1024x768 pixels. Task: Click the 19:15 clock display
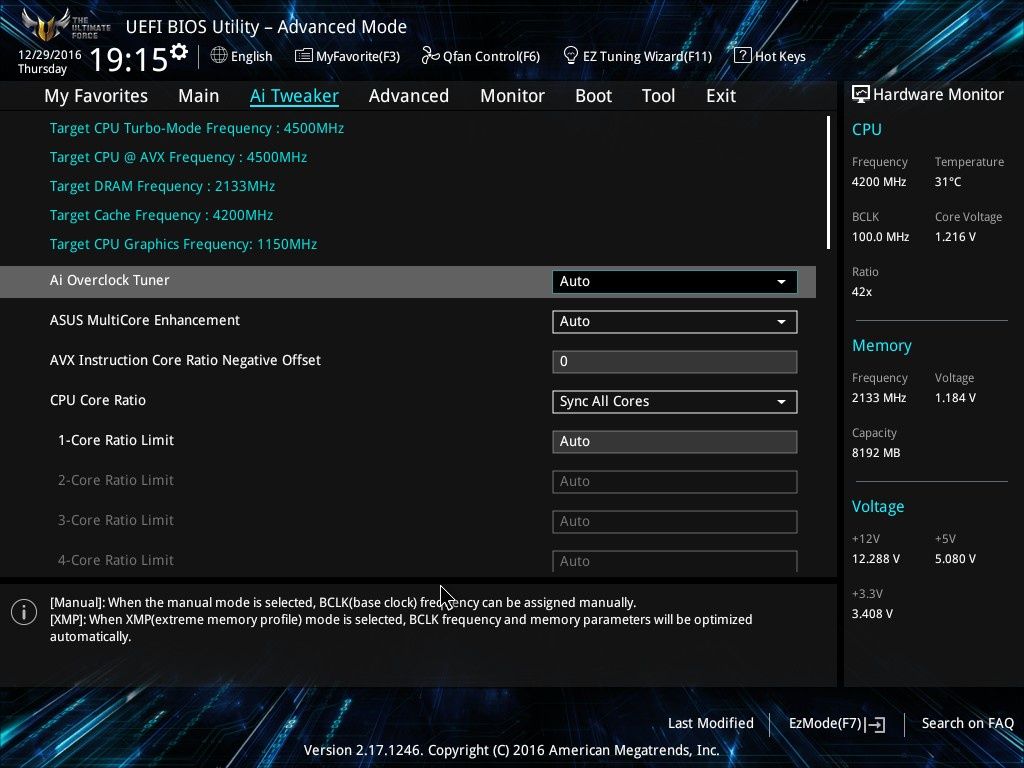(129, 60)
